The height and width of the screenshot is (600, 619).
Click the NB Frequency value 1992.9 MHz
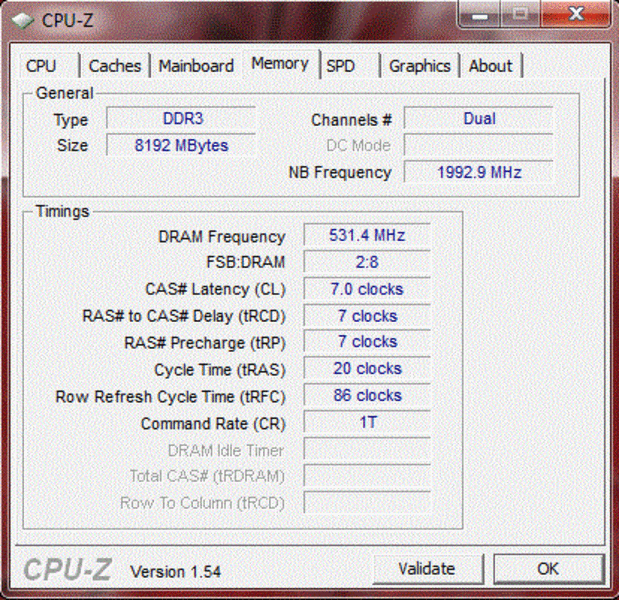coord(478,172)
